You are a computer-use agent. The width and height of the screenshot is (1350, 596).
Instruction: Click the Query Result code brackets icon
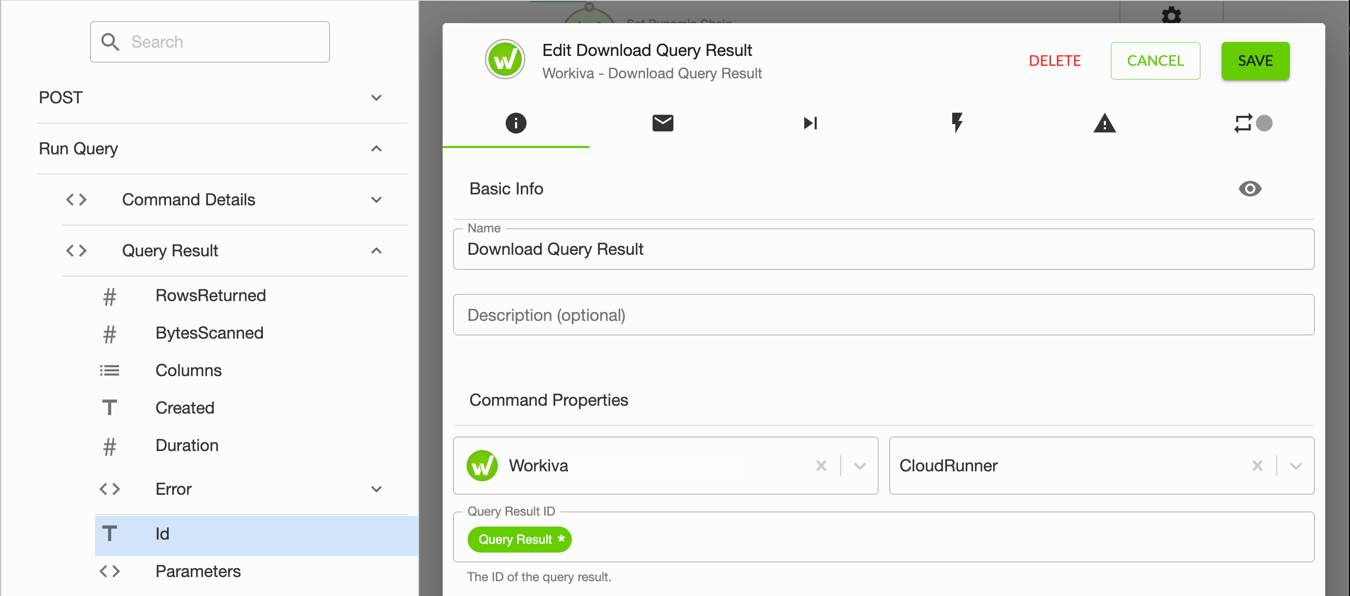click(77, 251)
